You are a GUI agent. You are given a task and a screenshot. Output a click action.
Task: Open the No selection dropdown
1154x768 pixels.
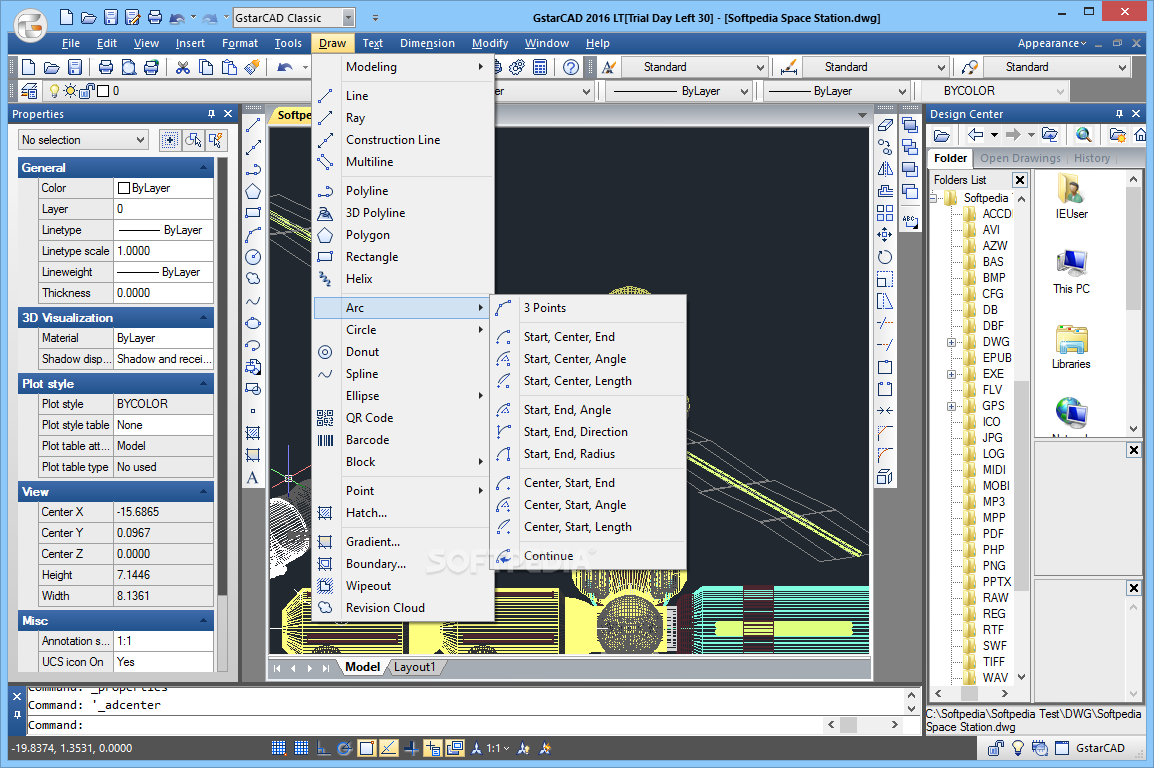tap(83, 140)
